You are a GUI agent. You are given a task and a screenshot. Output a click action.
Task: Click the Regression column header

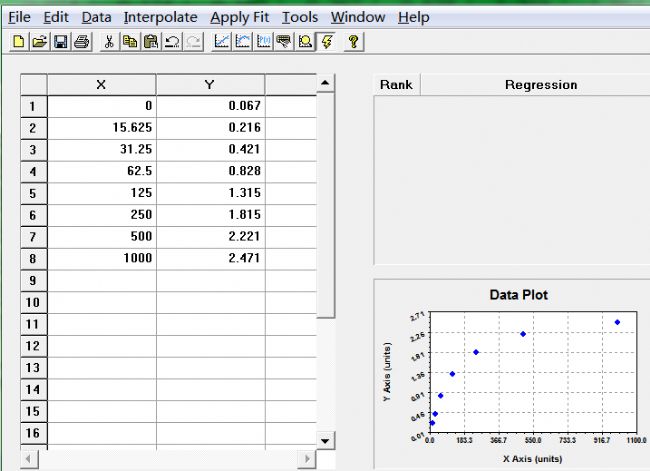[540, 85]
